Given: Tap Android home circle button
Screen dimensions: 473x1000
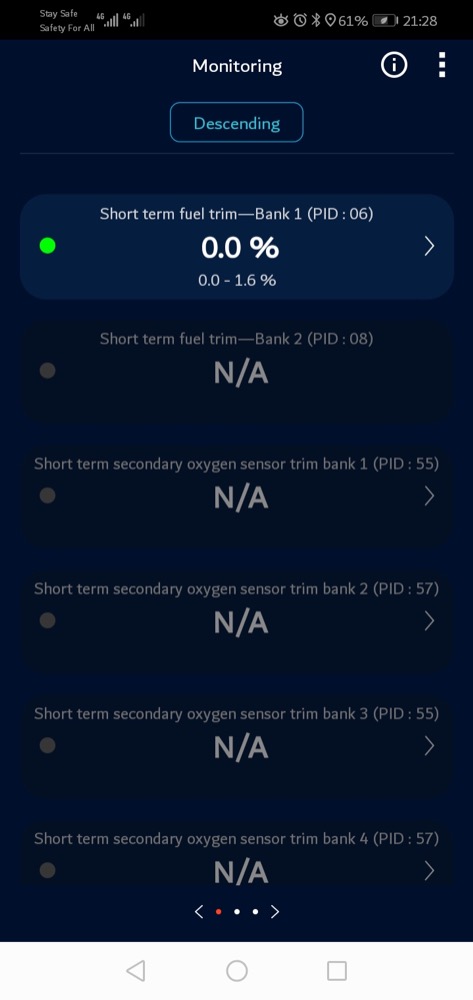Looking at the screenshot, I should (x=236, y=971).
